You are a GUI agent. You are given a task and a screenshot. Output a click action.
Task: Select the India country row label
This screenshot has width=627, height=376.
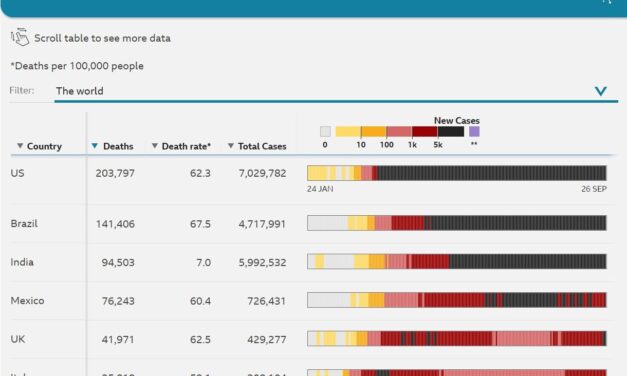tap(22, 262)
